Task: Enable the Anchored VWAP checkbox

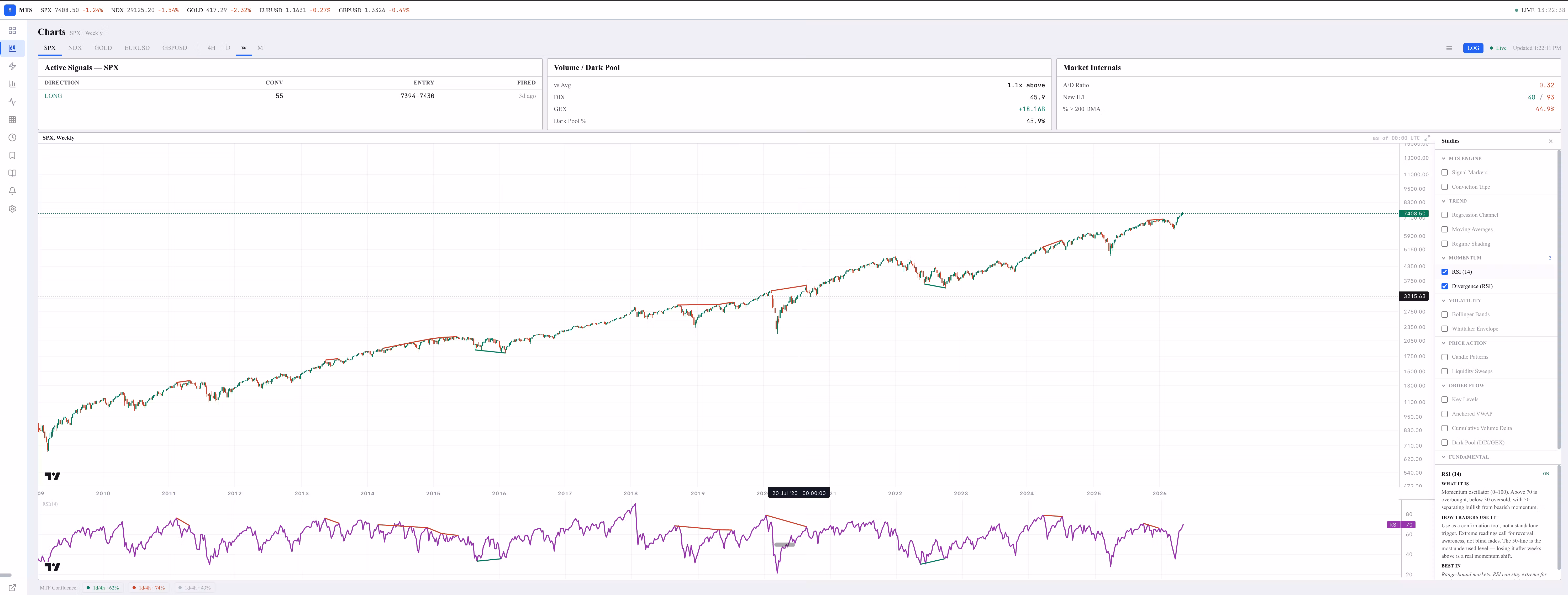Action: point(1444,414)
